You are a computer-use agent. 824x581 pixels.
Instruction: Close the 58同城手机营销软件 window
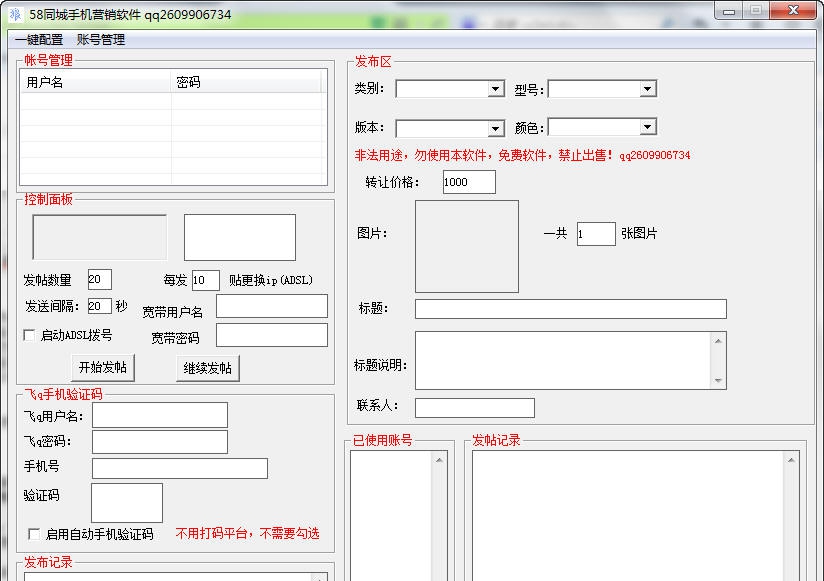[794, 11]
